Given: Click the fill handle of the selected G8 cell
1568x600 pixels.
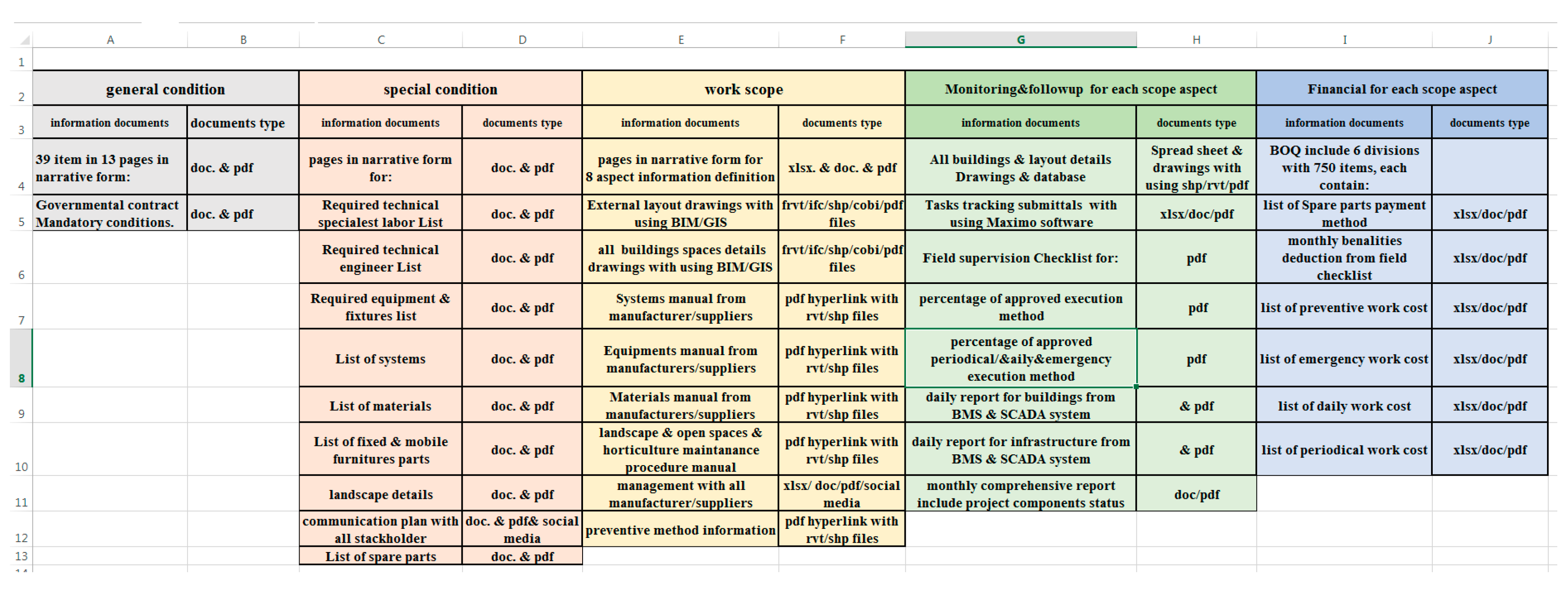Looking at the screenshot, I should [1136, 387].
